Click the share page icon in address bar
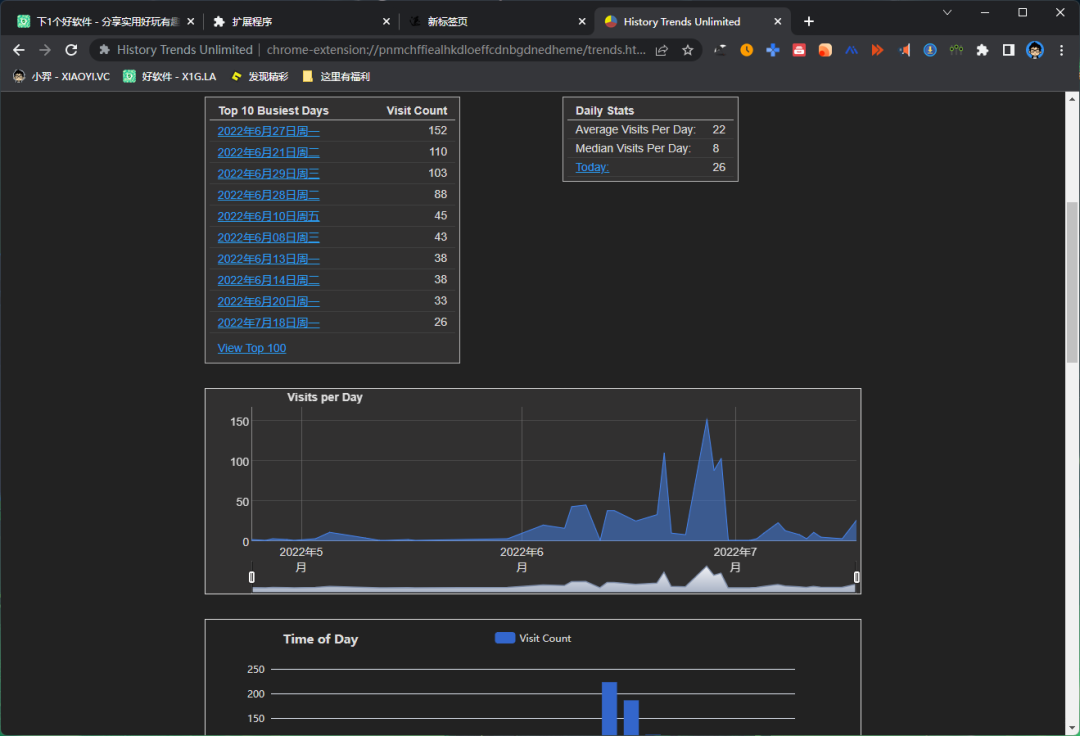This screenshot has width=1080, height=736. point(662,50)
